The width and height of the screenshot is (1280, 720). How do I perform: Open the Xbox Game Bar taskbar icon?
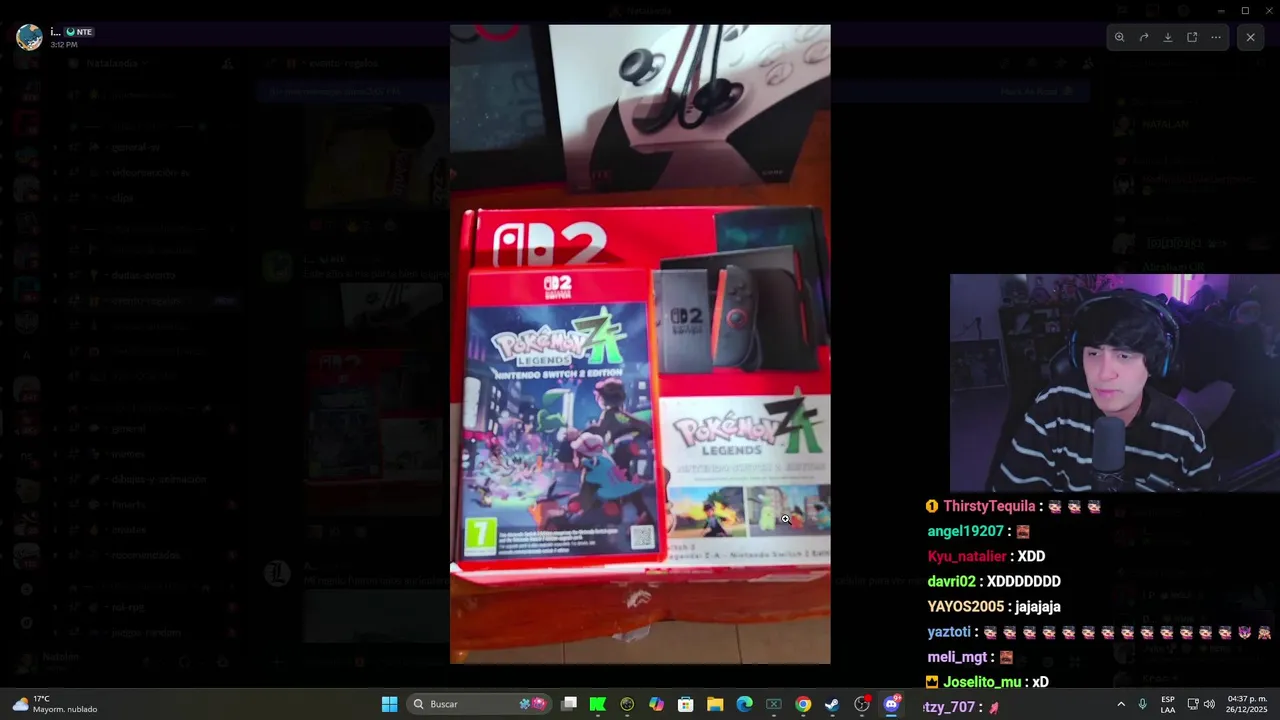pyautogui.click(x=773, y=704)
